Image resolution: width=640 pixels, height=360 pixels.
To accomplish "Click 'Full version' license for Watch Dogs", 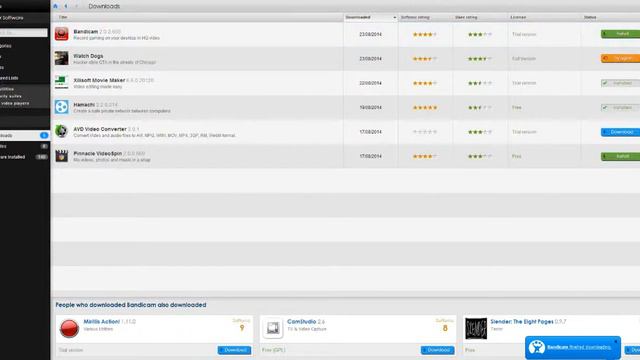I will point(524,59).
